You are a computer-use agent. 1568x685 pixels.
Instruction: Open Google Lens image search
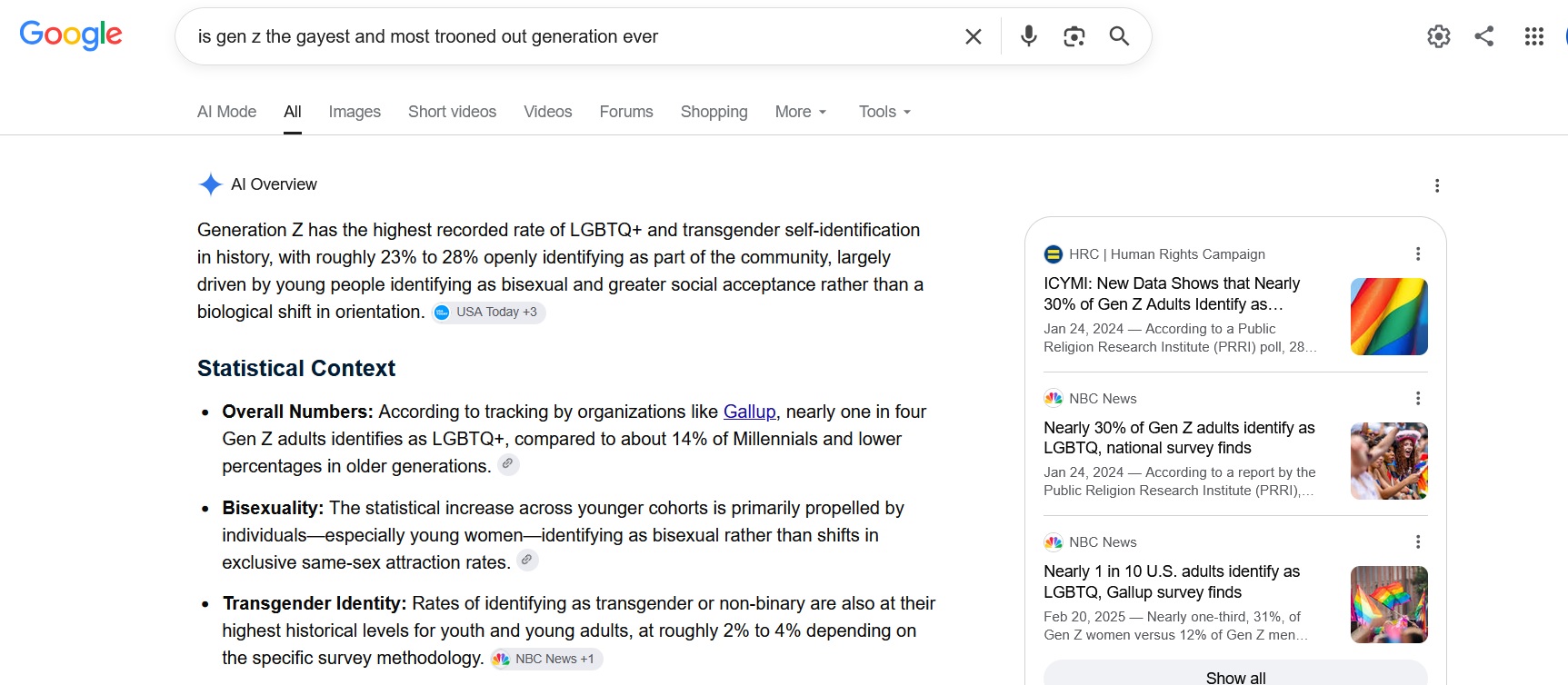(x=1074, y=36)
